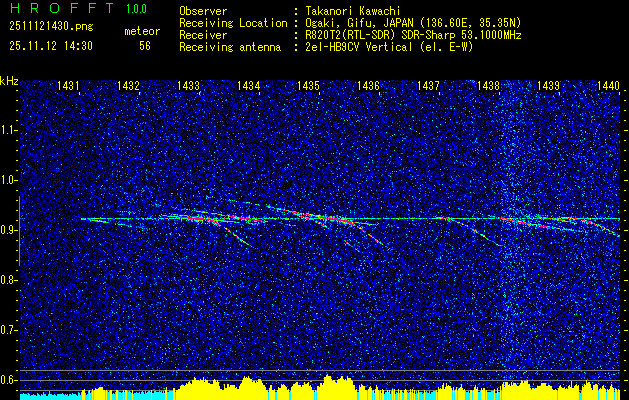Select the Ogaki, Gifu, JAPAN location text
The height and width of the screenshot is (400, 629).
click(413, 23)
